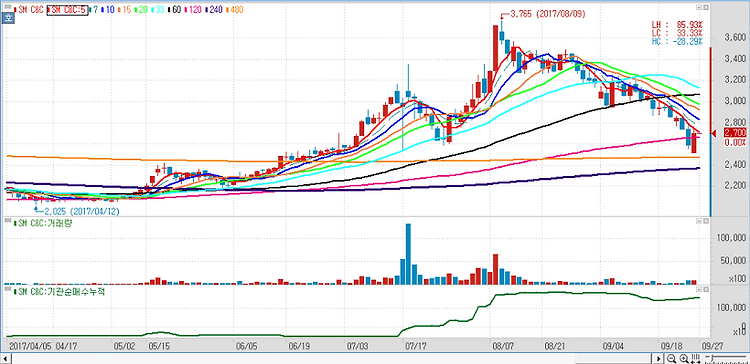Select the 7-day moving average legend
The height and width of the screenshot is (364, 750).
click(x=94, y=10)
